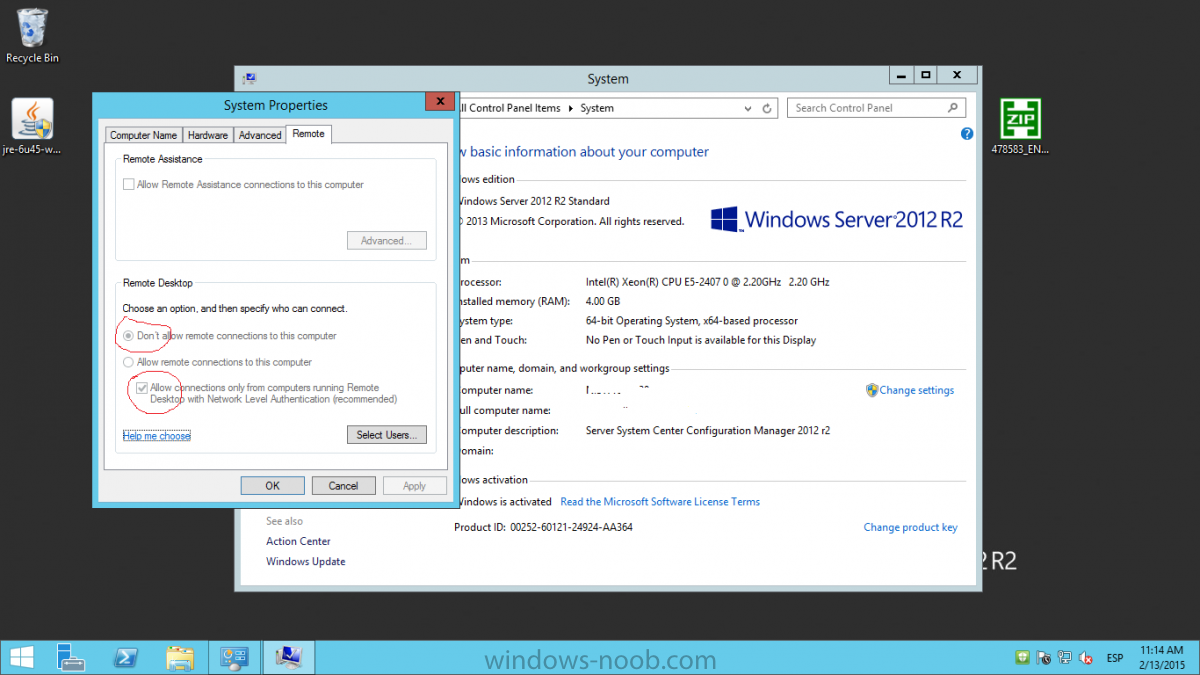
Task: Click the Windows Start button
Action: tap(21, 657)
